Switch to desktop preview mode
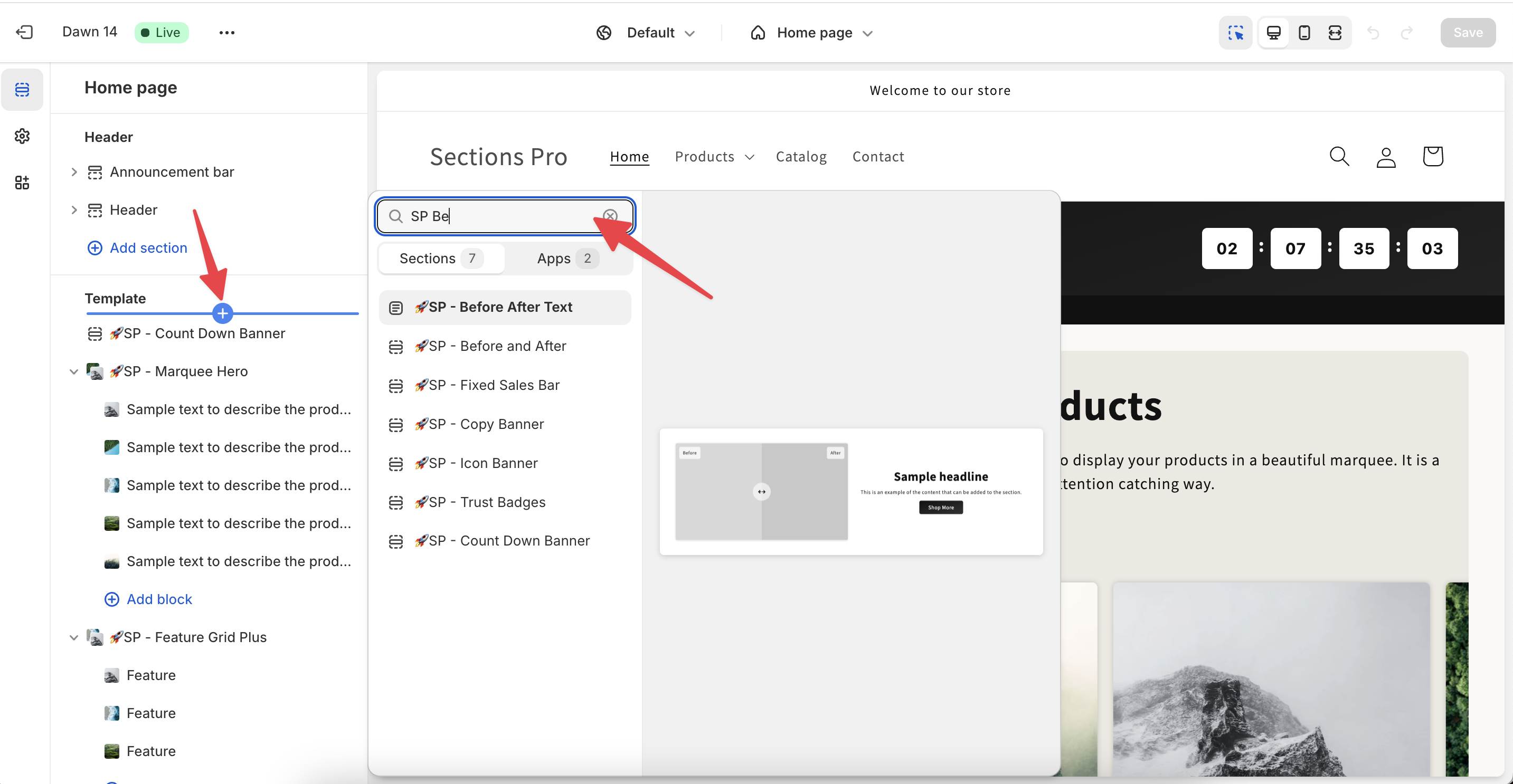This screenshot has width=1513, height=784. tap(1273, 32)
